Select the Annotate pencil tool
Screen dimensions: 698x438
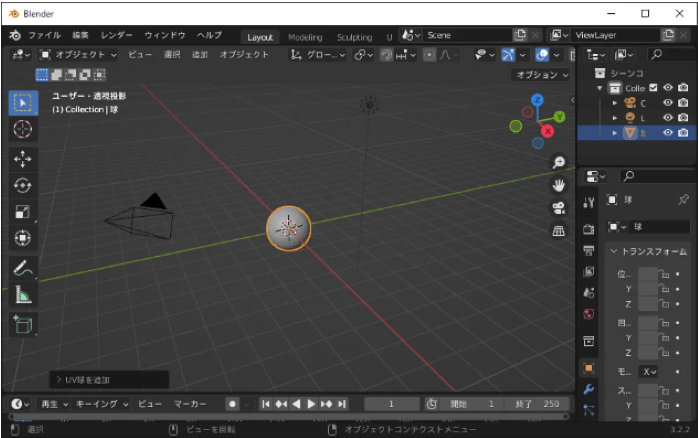(x=23, y=267)
